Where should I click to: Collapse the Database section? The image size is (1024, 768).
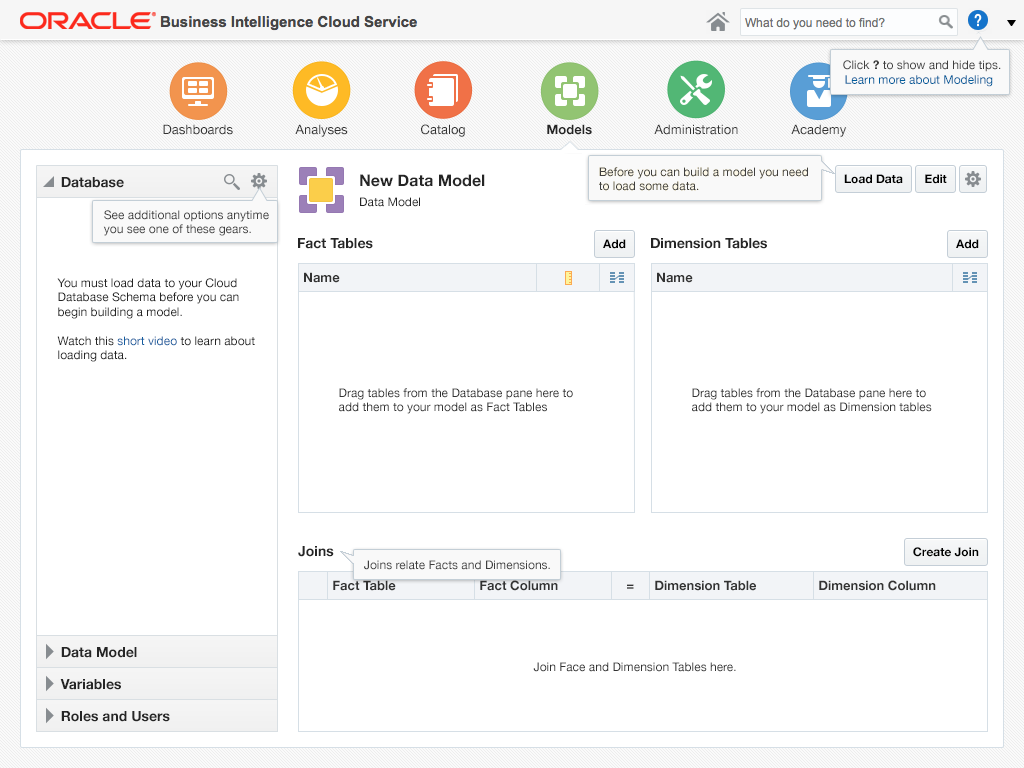click(49, 182)
